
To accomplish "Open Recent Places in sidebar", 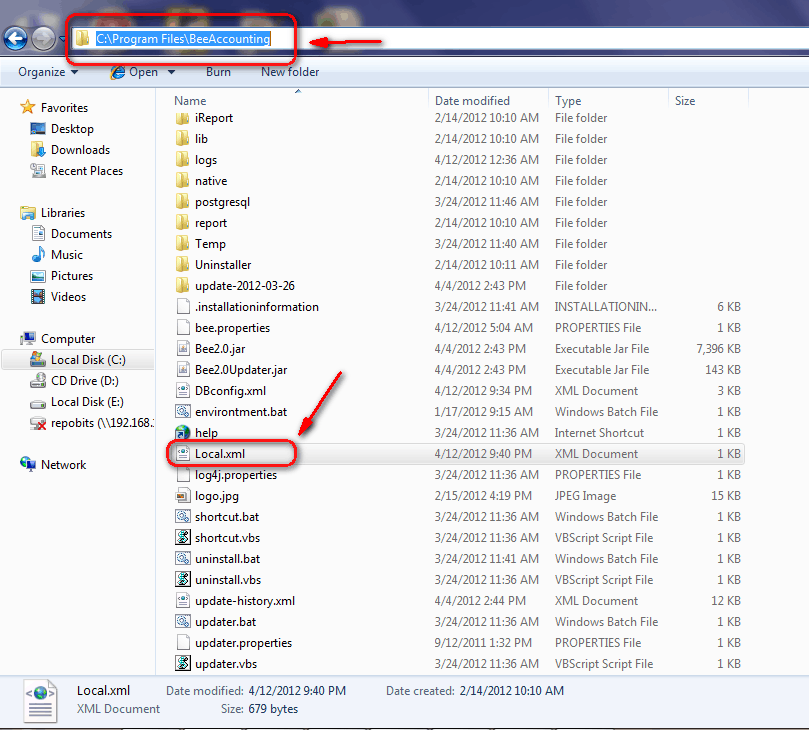I will (87, 171).
